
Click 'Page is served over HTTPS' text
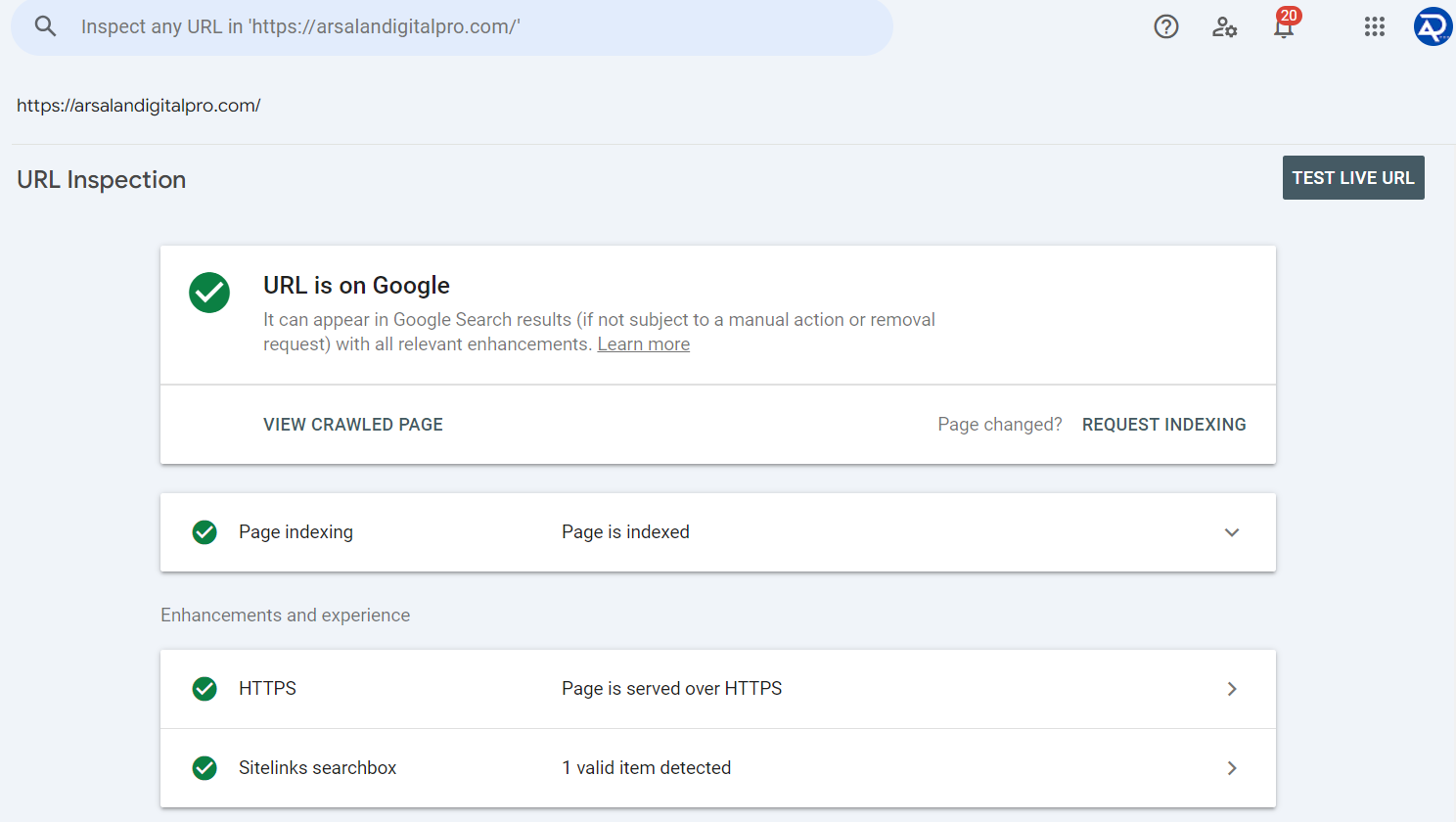click(x=672, y=689)
